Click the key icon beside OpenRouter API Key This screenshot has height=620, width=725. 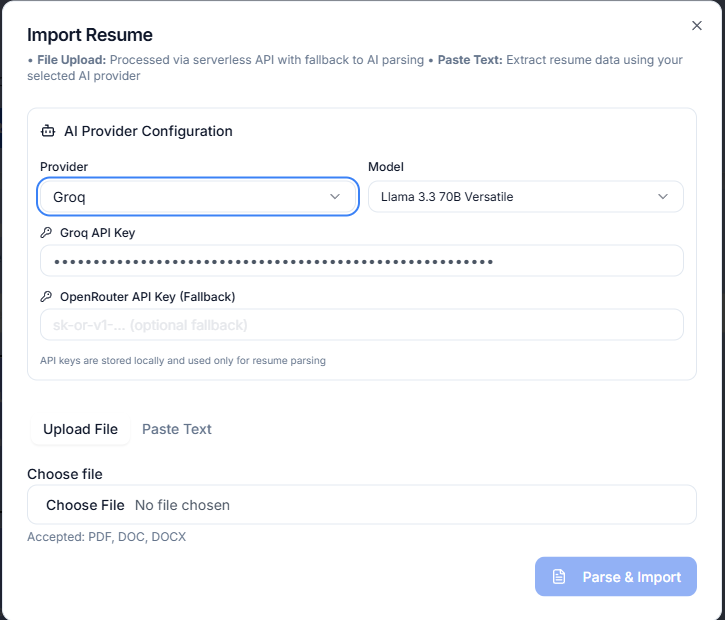tap(46, 297)
